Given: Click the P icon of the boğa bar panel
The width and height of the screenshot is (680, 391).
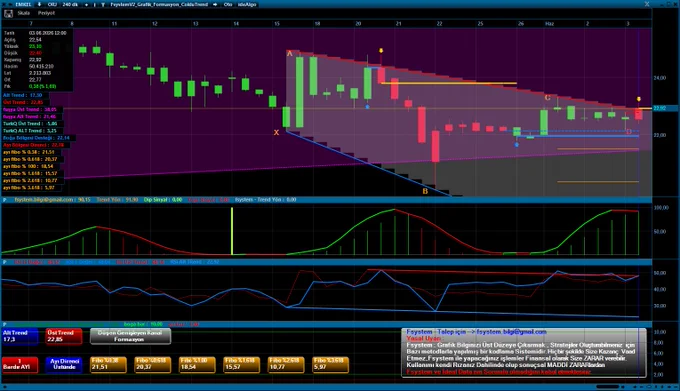Looking at the screenshot, I should tap(5, 324).
